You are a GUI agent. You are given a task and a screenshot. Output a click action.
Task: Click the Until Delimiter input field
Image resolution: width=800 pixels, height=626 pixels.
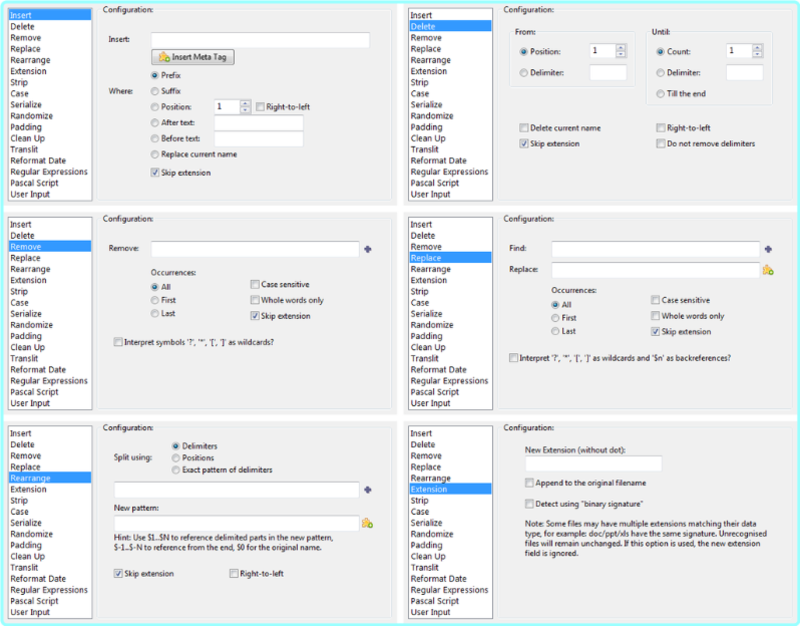coord(744,73)
